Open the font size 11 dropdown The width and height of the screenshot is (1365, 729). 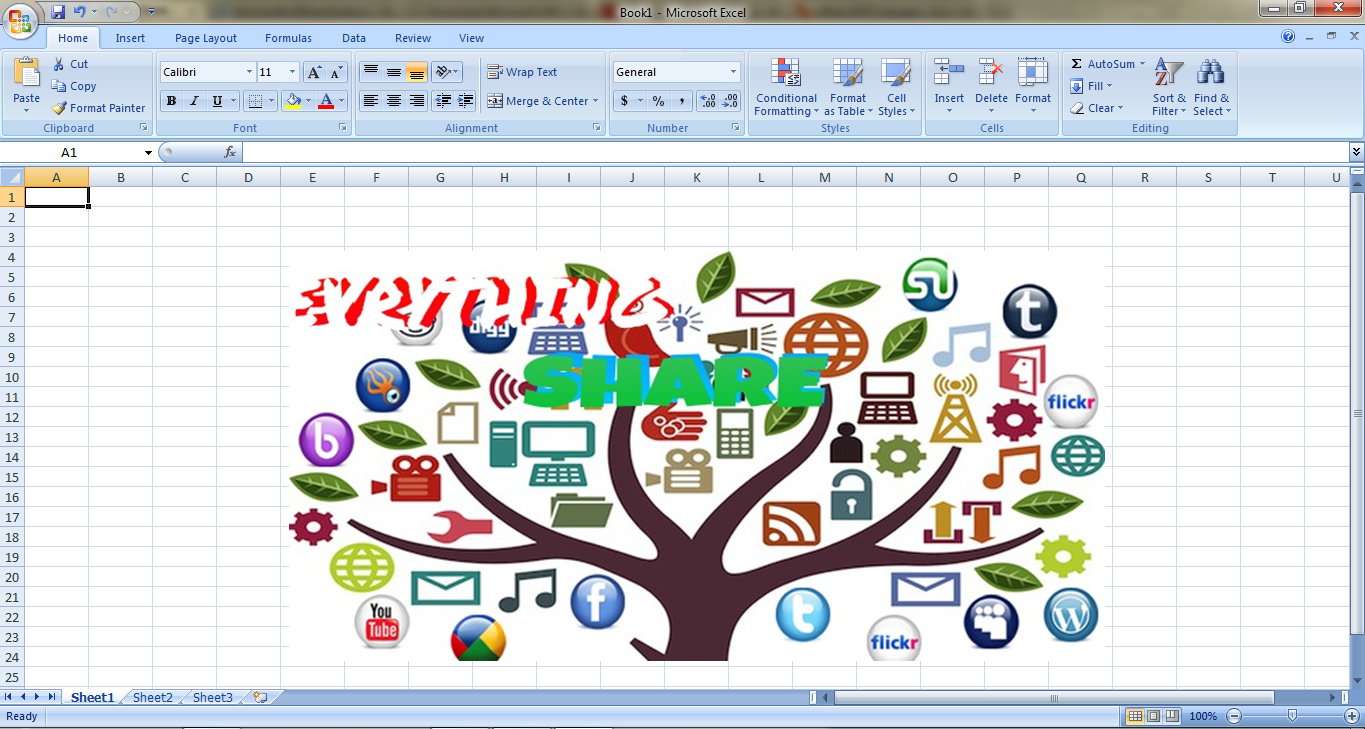pyautogui.click(x=292, y=72)
